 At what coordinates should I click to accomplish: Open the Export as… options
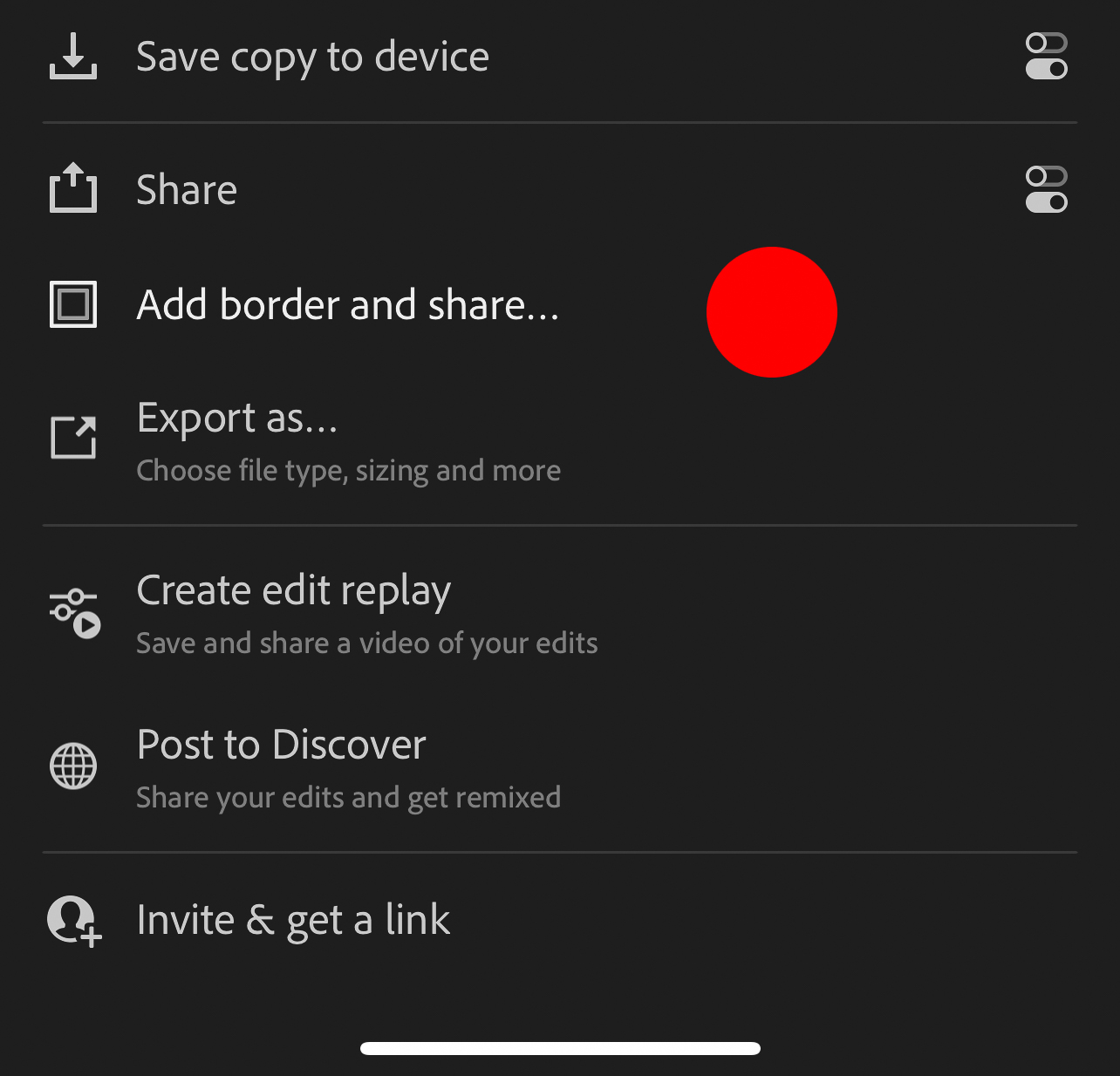pos(237,419)
